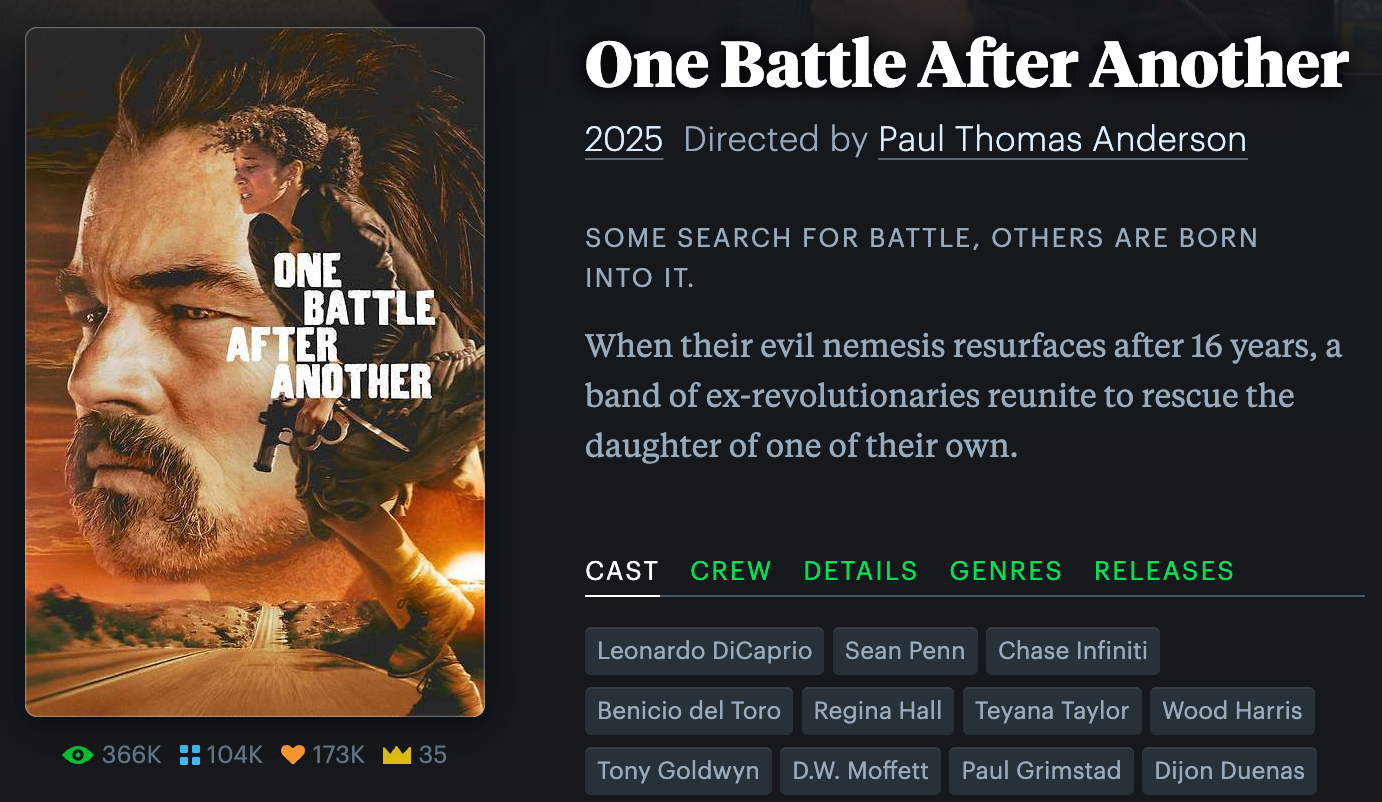The image size is (1382, 802).
Task: Open the 2025 release year link
Action: (624, 139)
